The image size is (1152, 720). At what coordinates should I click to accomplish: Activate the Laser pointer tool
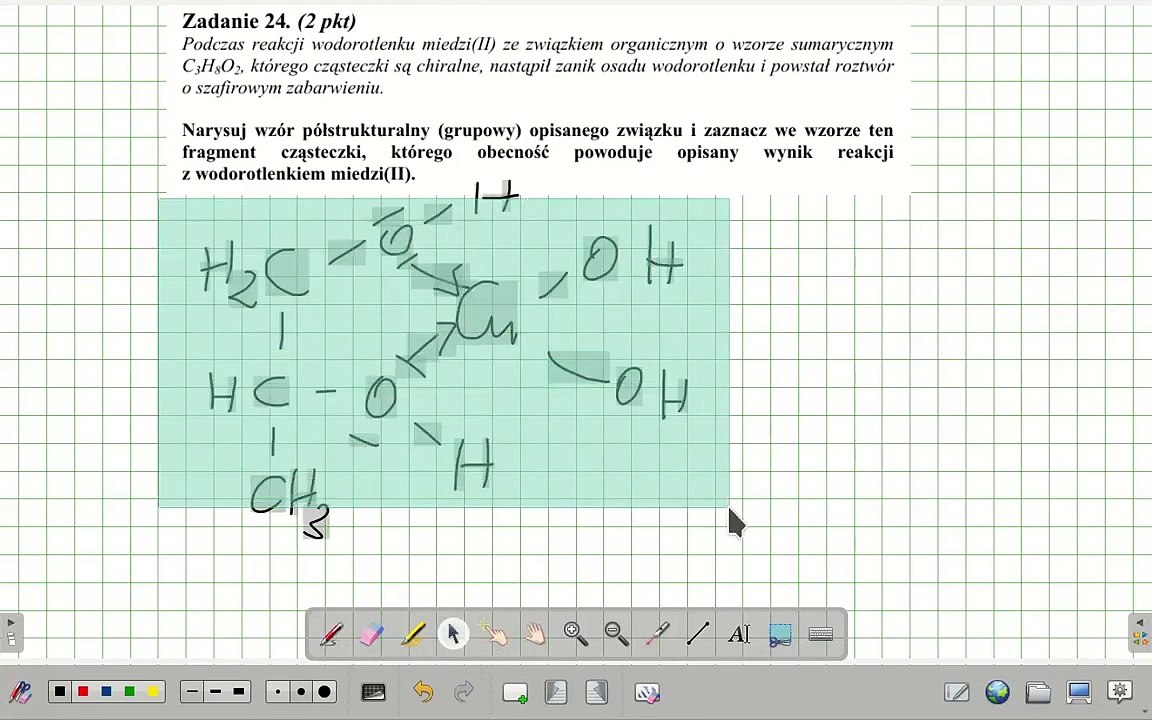(658, 634)
